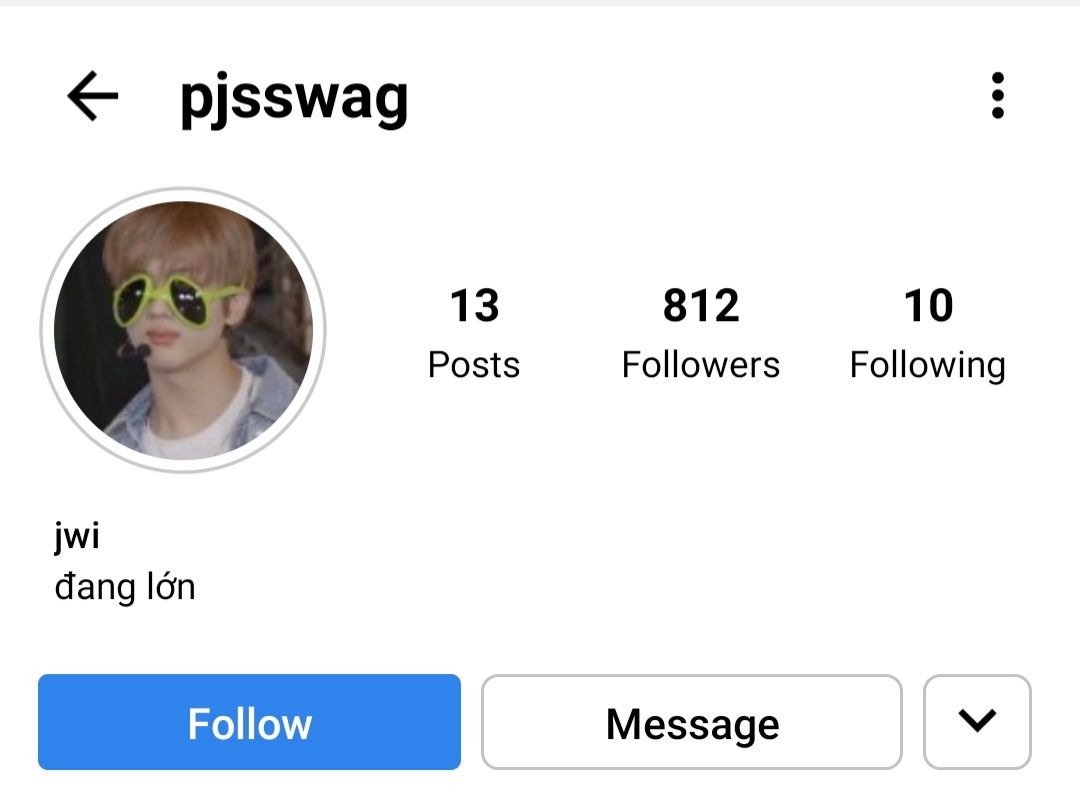Click the display name jwi
The height and width of the screenshot is (804, 1080).
pyautogui.click(x=77, y=537)
